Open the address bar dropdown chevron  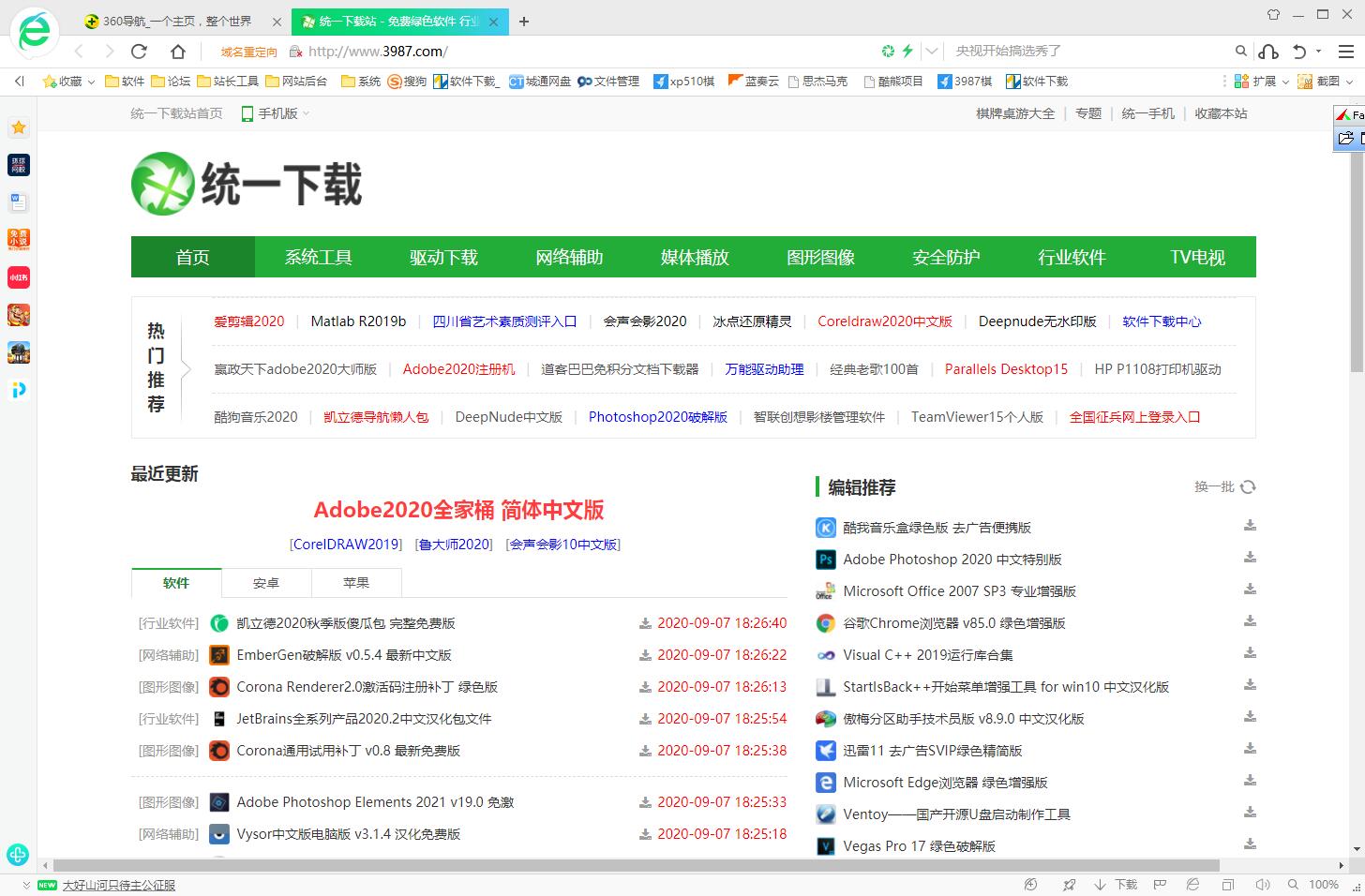(931, 52)
